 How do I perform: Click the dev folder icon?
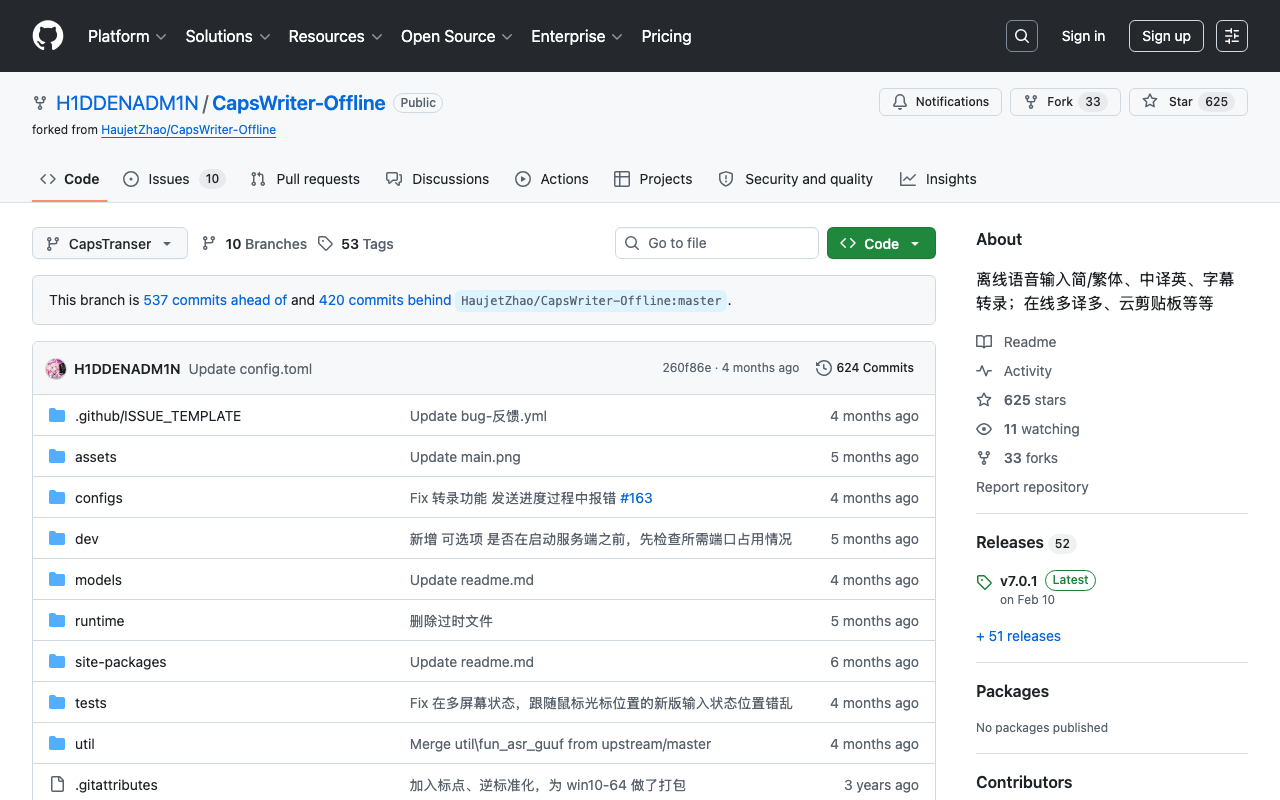click(57, 539)
